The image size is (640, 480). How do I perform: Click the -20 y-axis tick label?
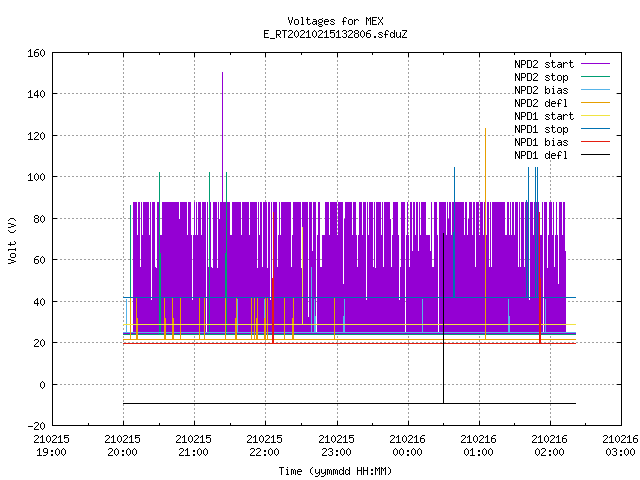36,426
